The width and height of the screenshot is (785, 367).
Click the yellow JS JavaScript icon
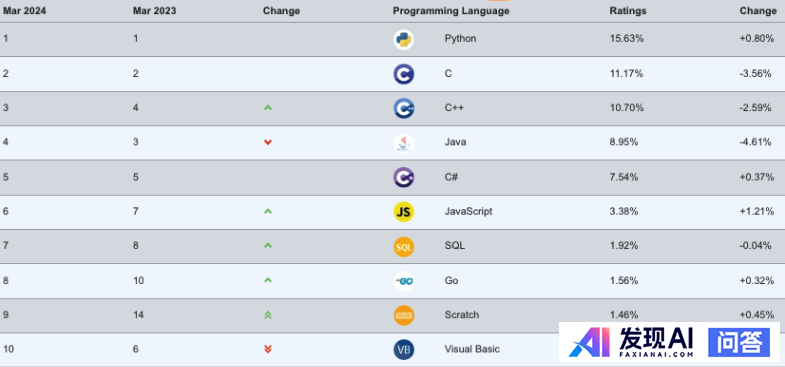[404, 212]
